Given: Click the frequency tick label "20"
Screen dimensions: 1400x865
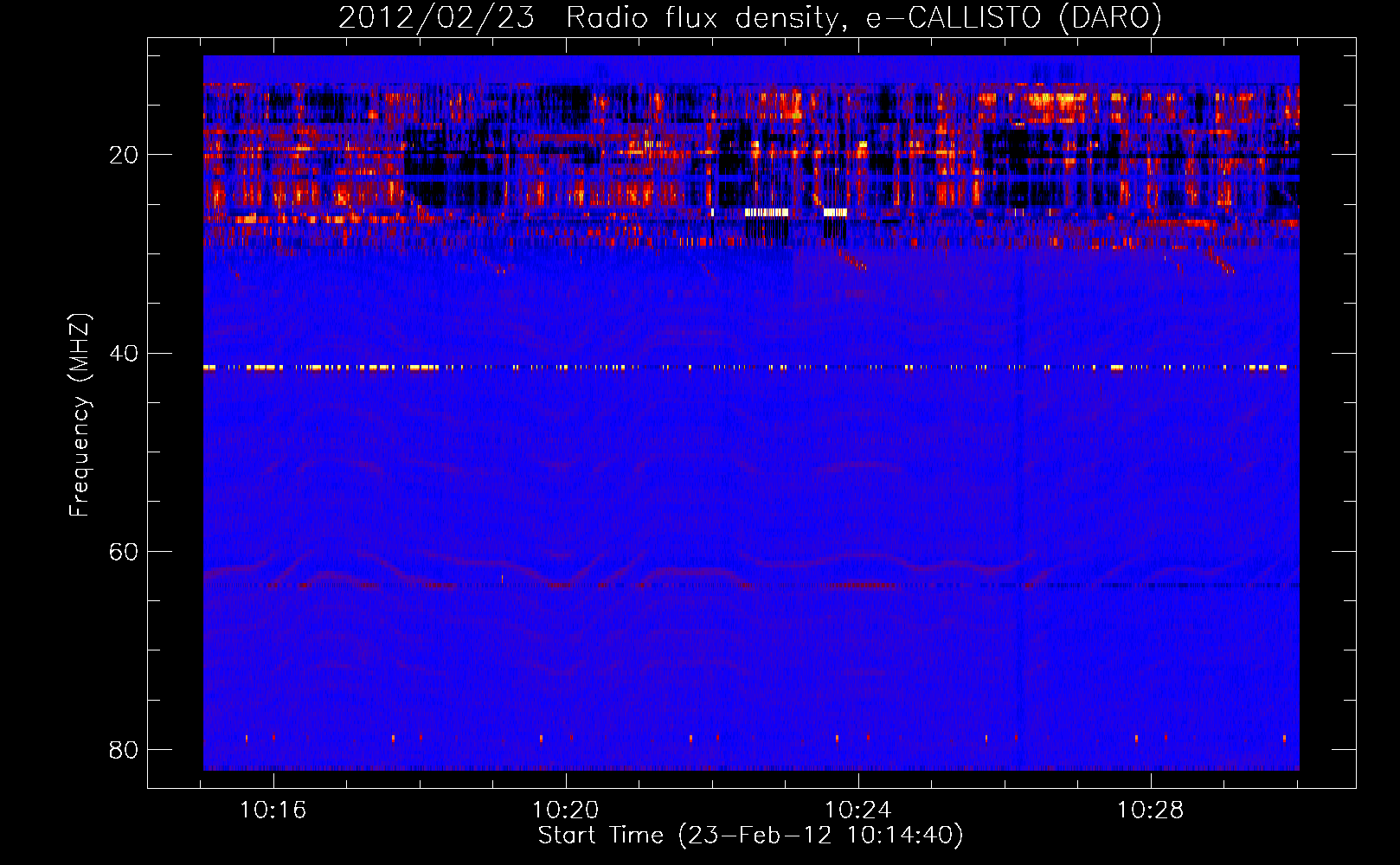Looking at the screenshot, I should click(124, 155).
